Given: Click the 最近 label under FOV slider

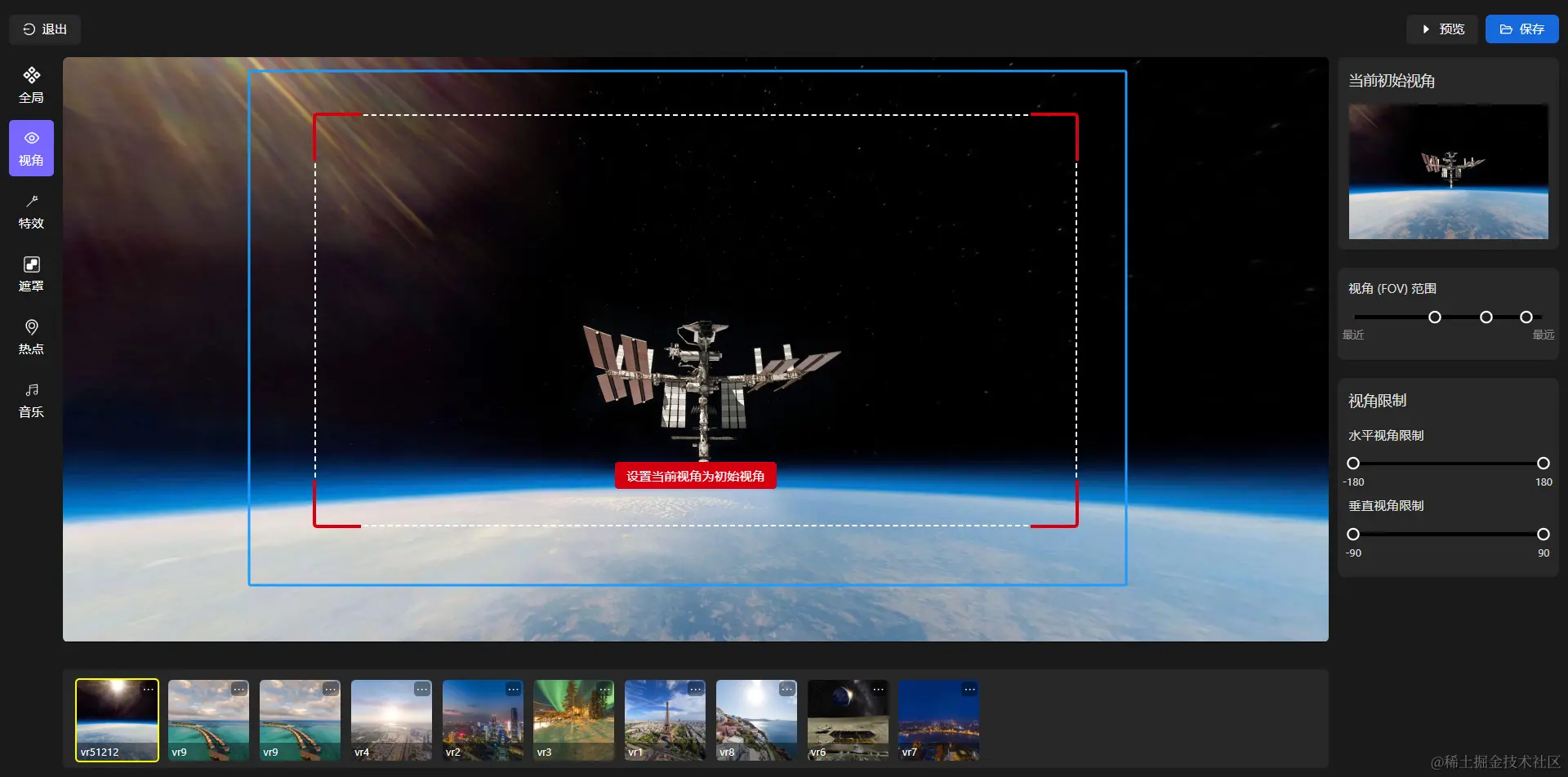Looking at the screenshot, I should (x=1353, y=335).
